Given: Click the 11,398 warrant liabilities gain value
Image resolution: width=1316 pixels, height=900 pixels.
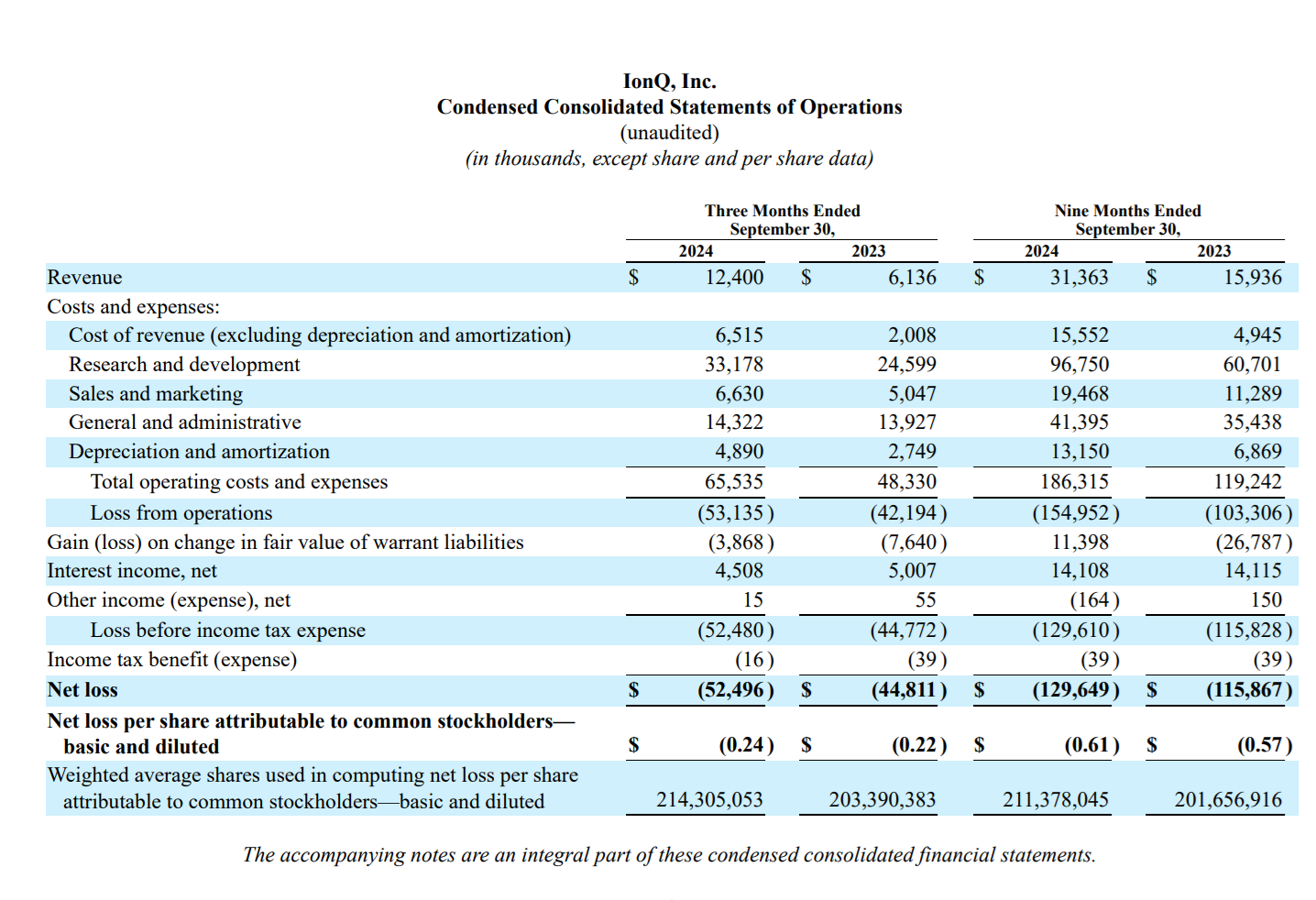Looking at the screenshot, I should click(1080, 543).
